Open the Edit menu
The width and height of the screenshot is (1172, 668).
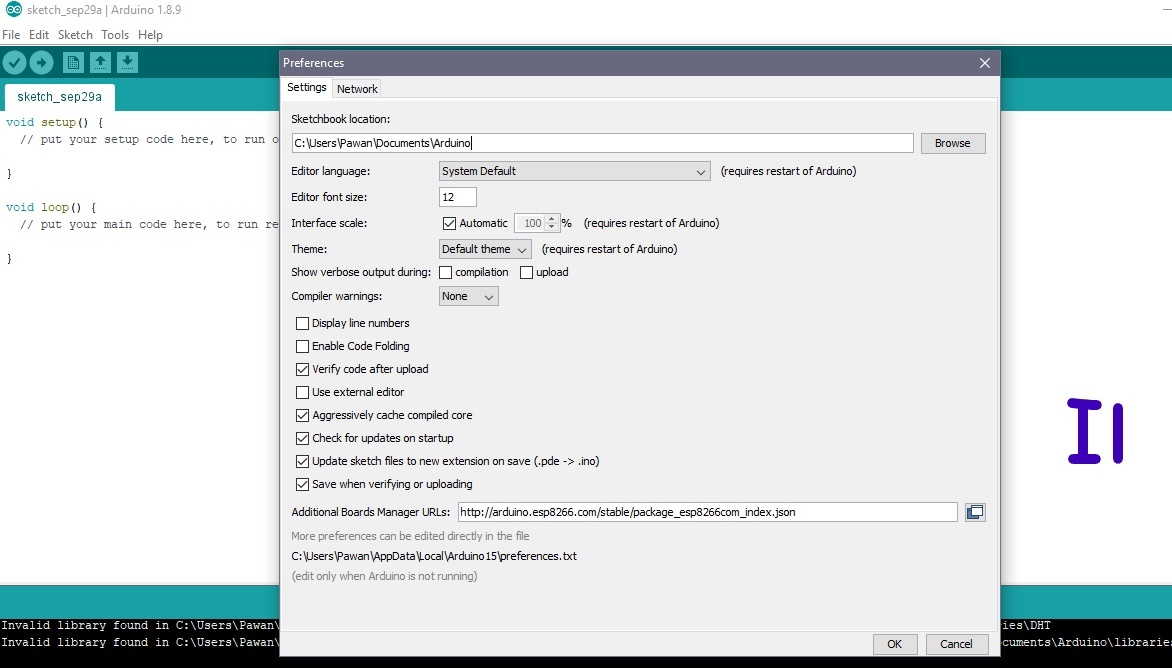pyautogui.click(x=39, y=35)
